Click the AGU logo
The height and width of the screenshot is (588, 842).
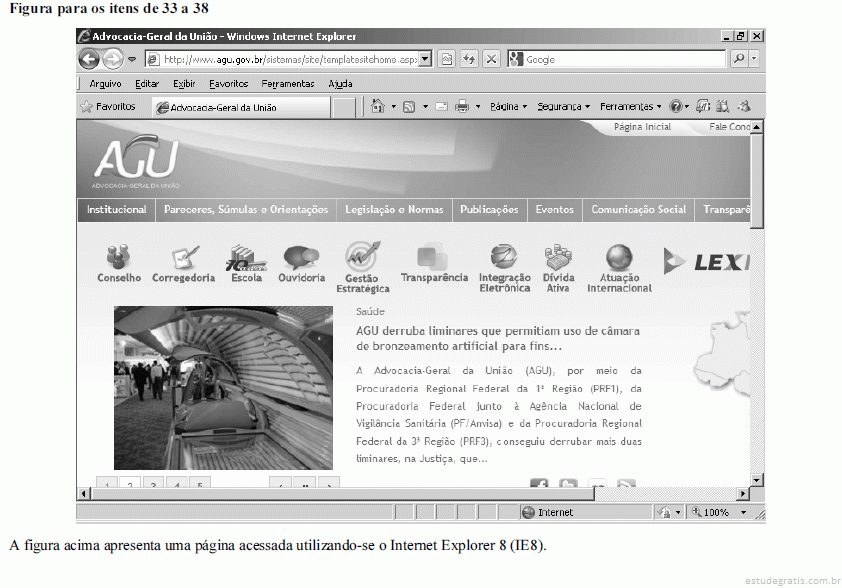click(x=136, y=161)
